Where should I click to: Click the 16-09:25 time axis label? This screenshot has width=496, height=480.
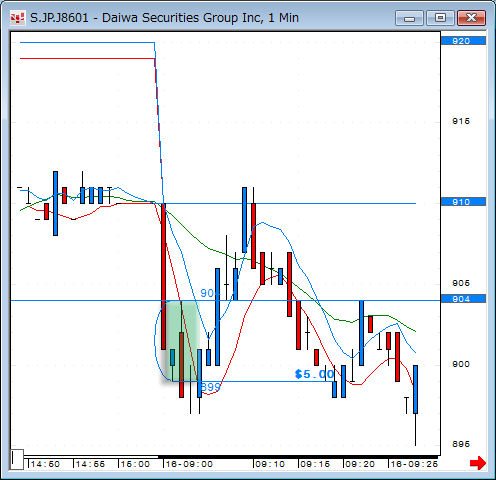click(x=414, y=464)
